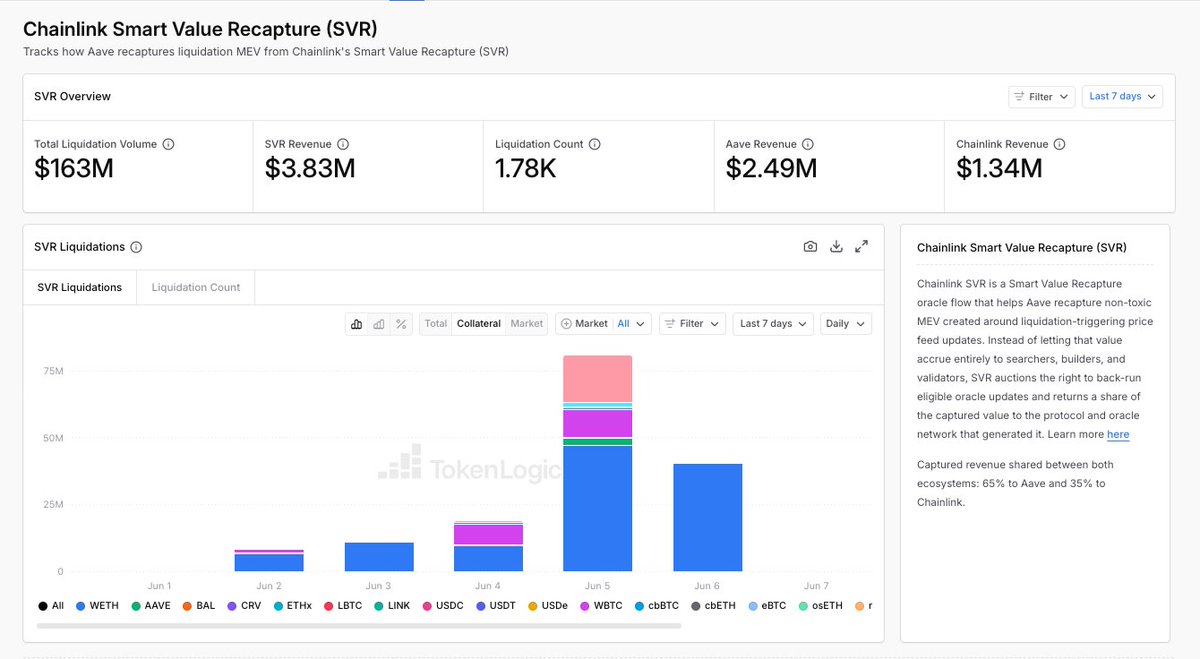Toggle AAVE series in legend
Image resolution: width=1200 pixels, height=659 pixels.
pos(151,606)
